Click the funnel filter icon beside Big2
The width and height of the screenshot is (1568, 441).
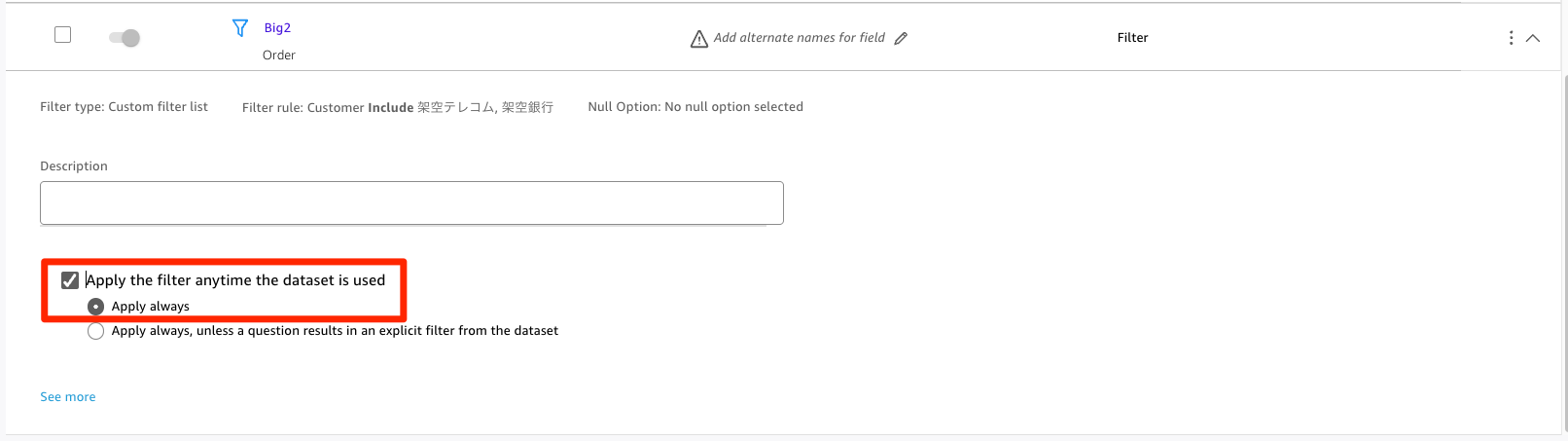[240, 28]
